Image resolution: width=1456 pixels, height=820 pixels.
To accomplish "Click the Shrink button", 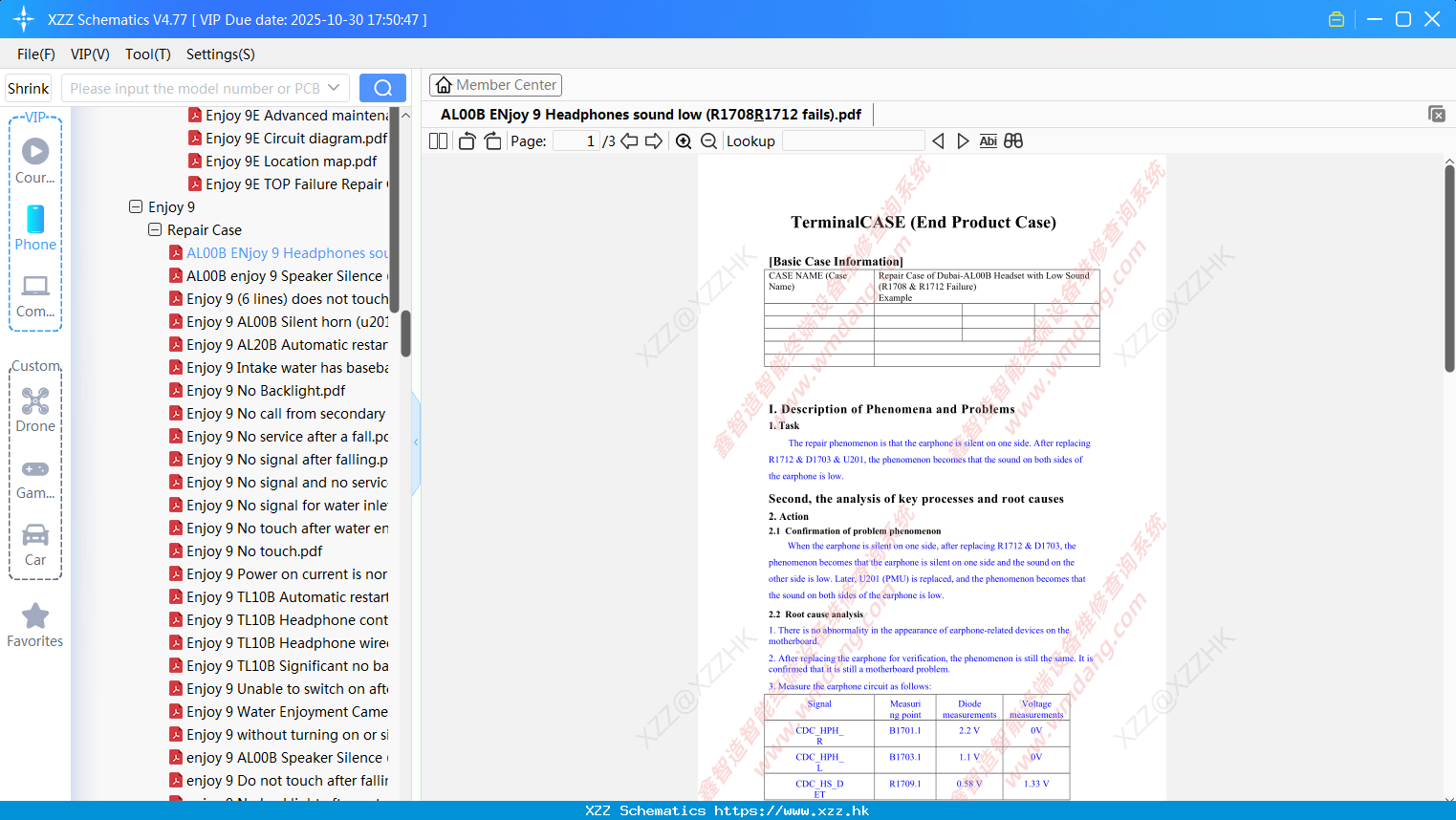I will (x=28, y=88).
